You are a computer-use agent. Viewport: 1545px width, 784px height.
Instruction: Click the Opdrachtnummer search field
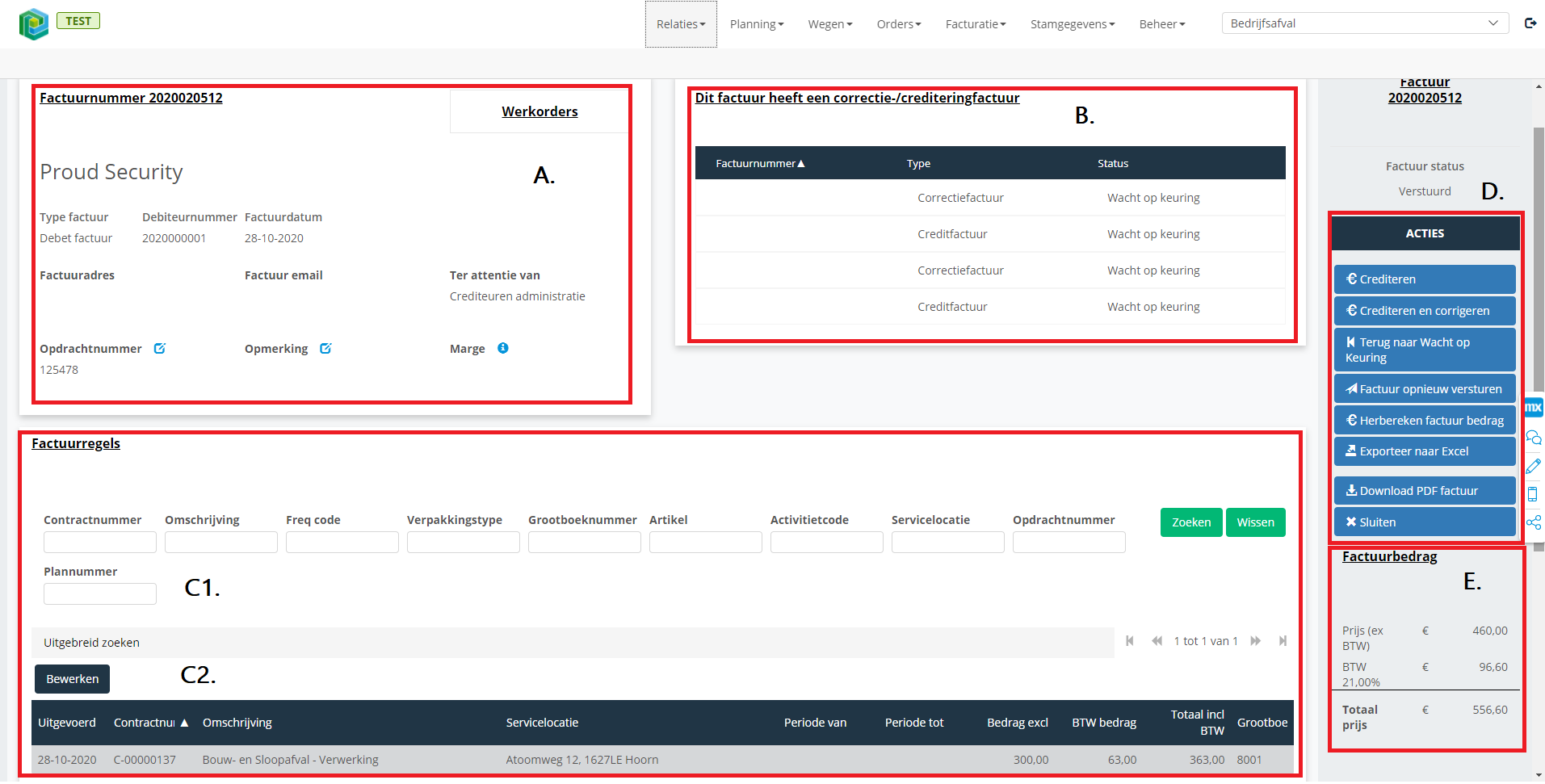click(x=1069, y=543)
